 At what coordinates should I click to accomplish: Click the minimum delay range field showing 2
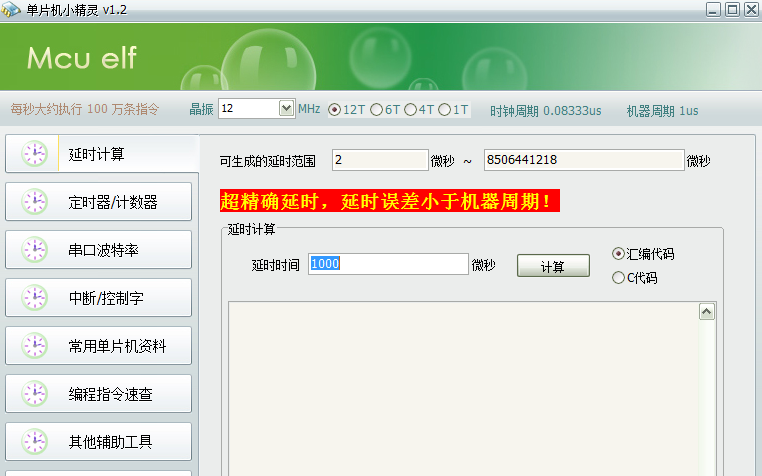[x=380, y=160]
